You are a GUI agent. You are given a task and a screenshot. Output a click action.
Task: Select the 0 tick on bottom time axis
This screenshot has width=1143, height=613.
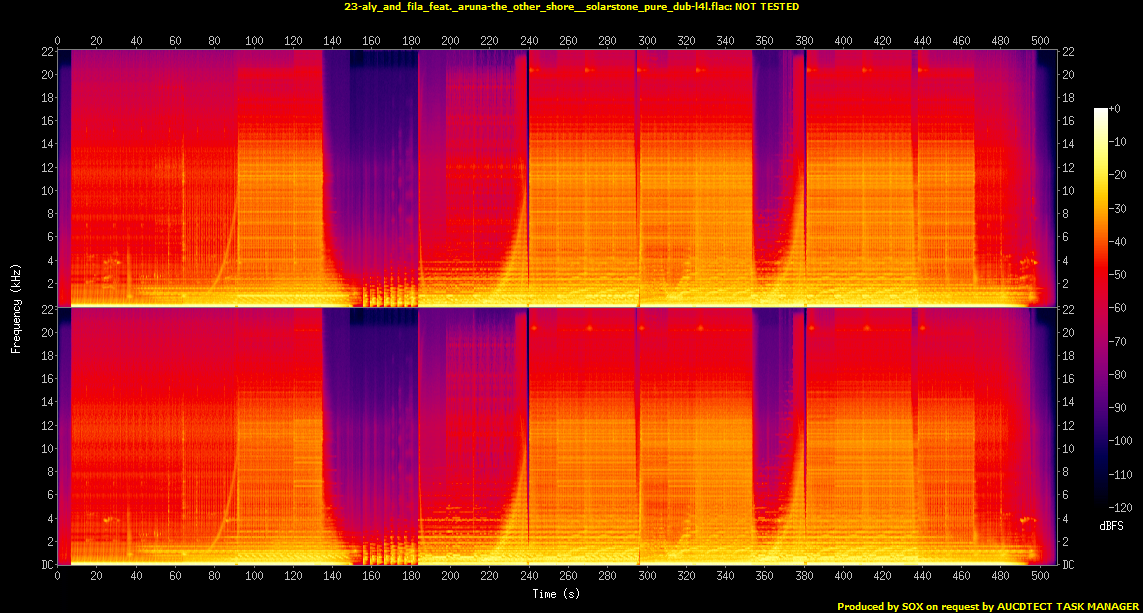[58, 576]
